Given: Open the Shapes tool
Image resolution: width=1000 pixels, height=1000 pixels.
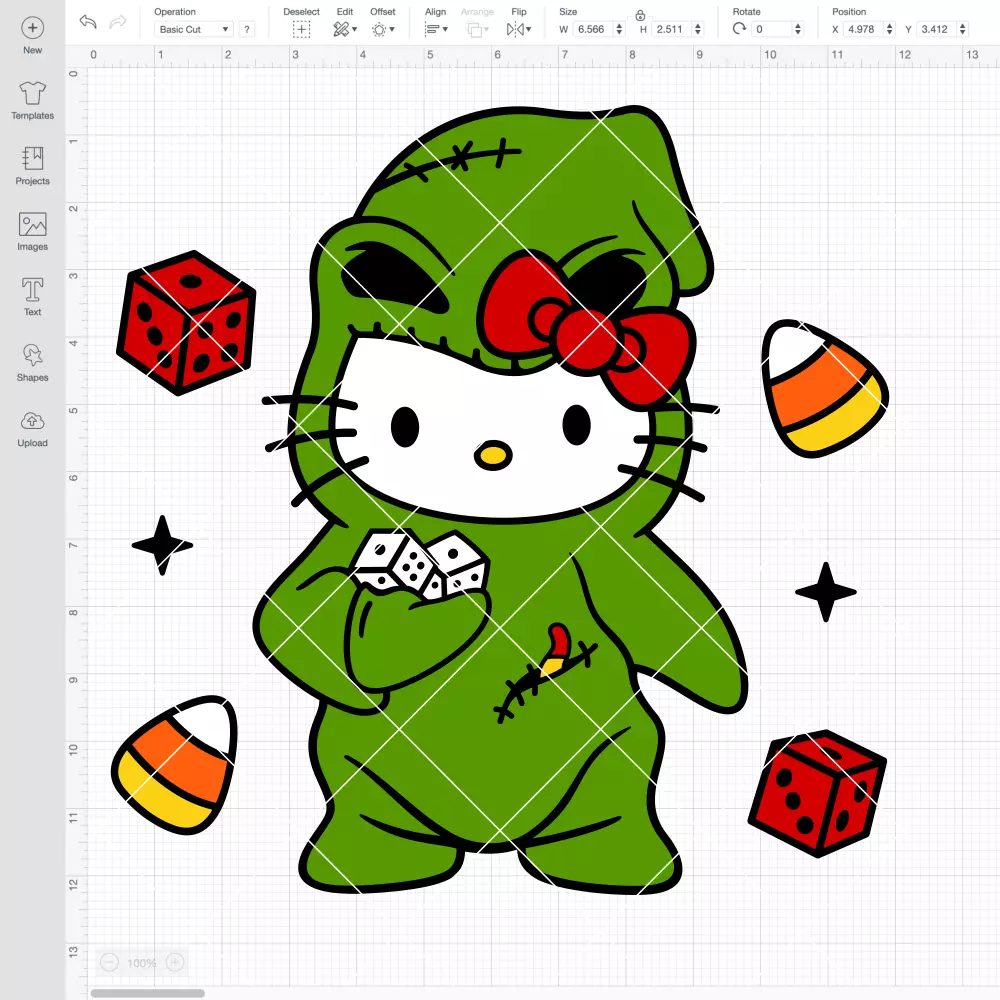Looking at the screenshot, I should (x=33, y=355).
